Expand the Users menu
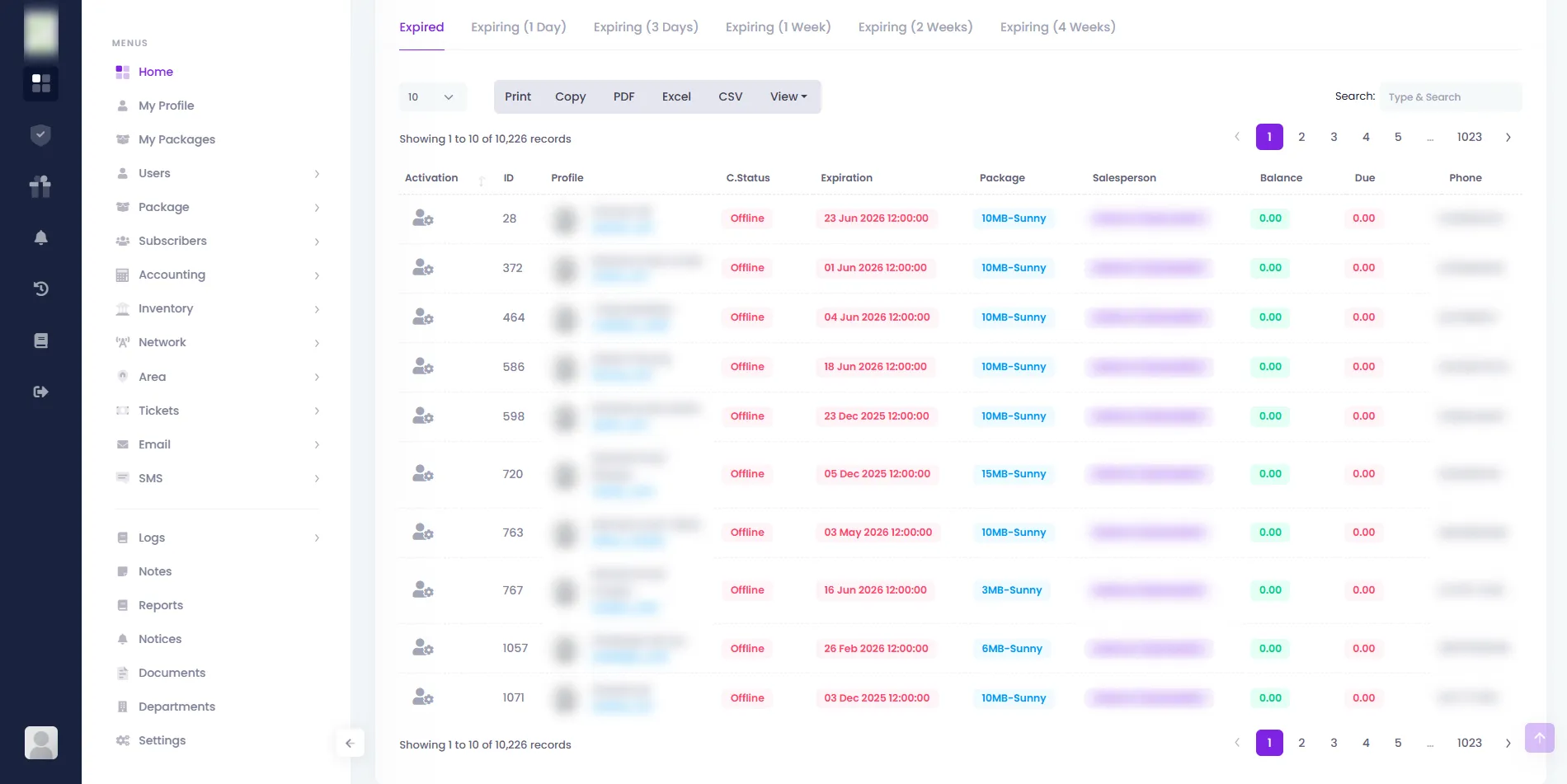This screenshot has width=1567, height=784. point(217,173)
